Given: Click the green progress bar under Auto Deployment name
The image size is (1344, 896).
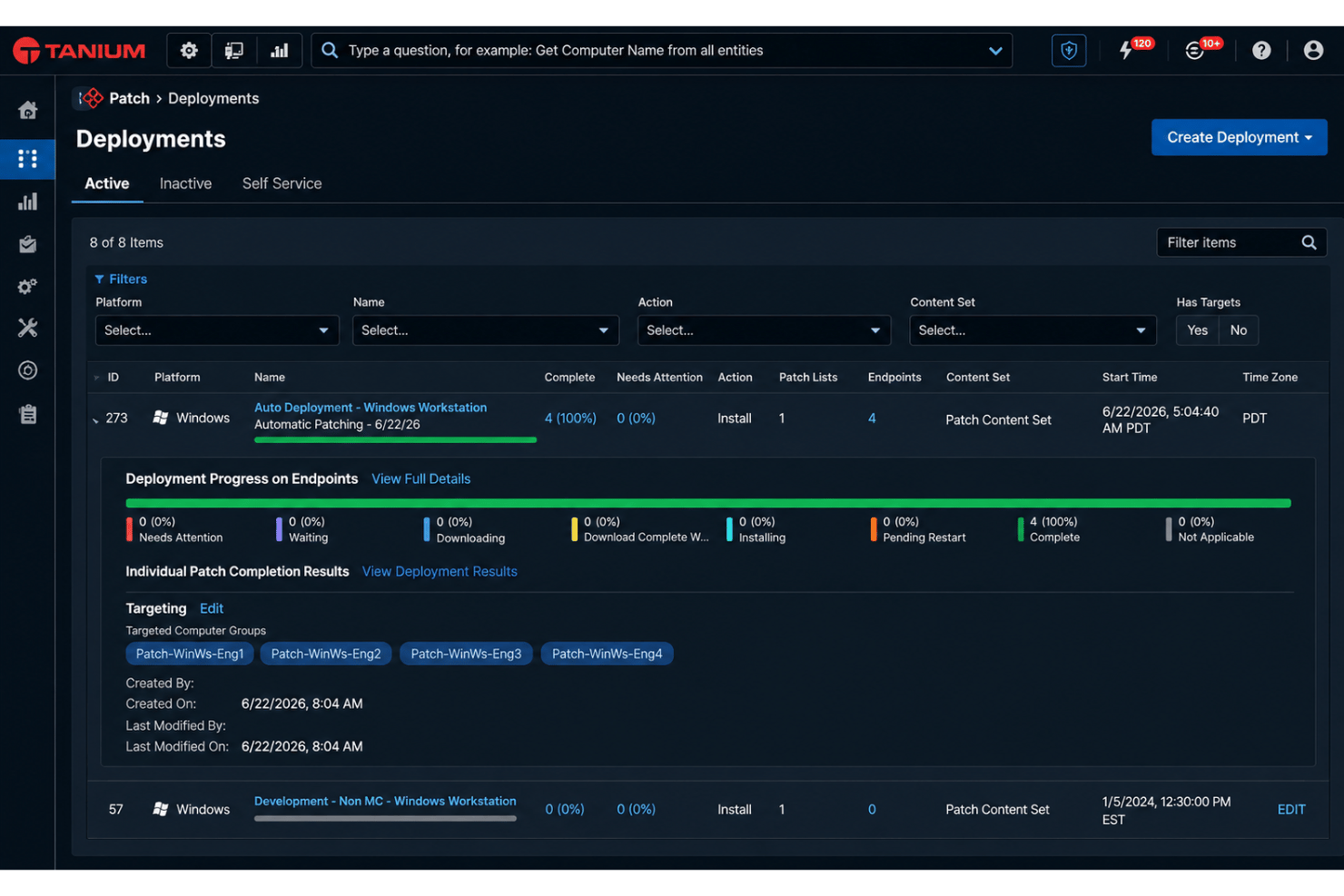Looking at the screenshot, I should tap(395, 439).
